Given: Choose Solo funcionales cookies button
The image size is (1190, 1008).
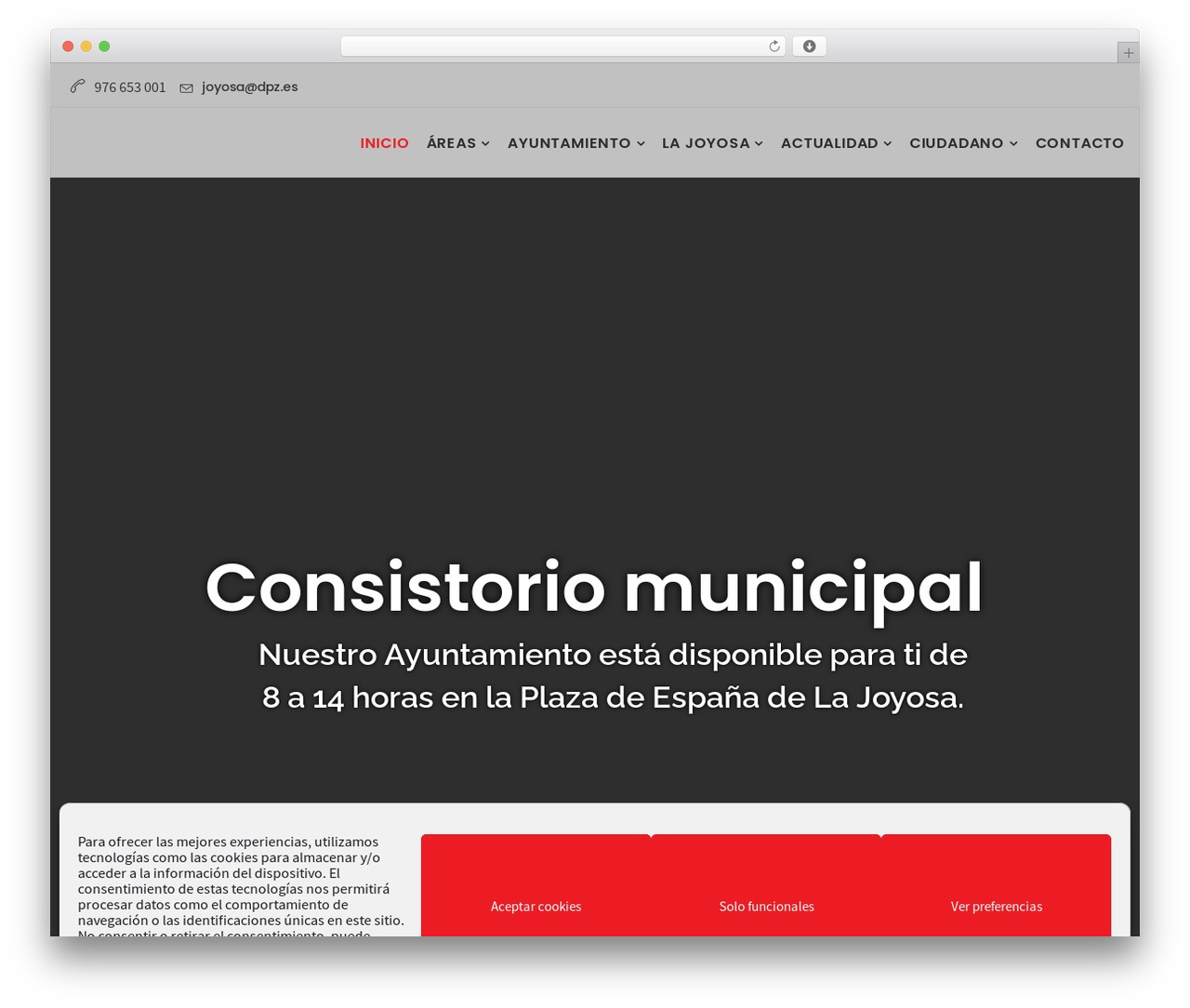Looking at the screenshot, I should pyautogui.click(x=766, y=885).
